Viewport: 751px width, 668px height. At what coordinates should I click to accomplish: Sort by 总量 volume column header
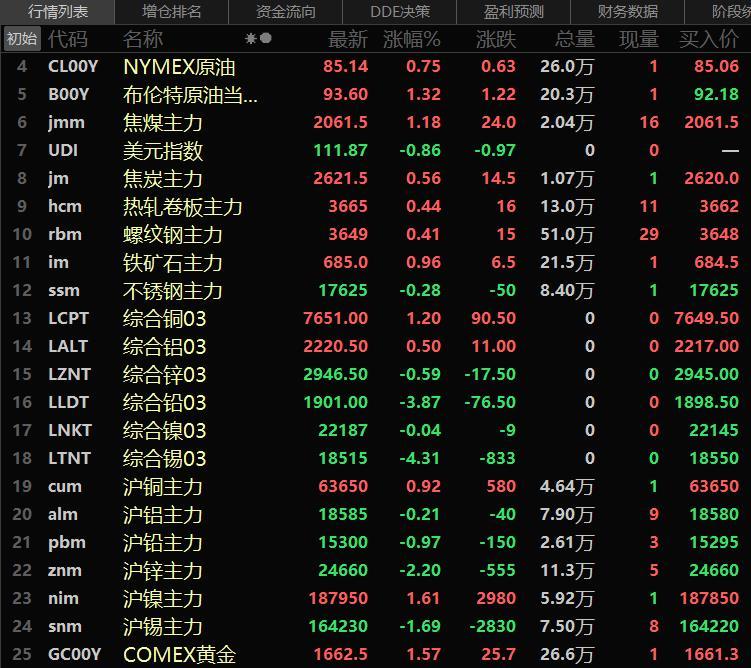click(574, 39)
